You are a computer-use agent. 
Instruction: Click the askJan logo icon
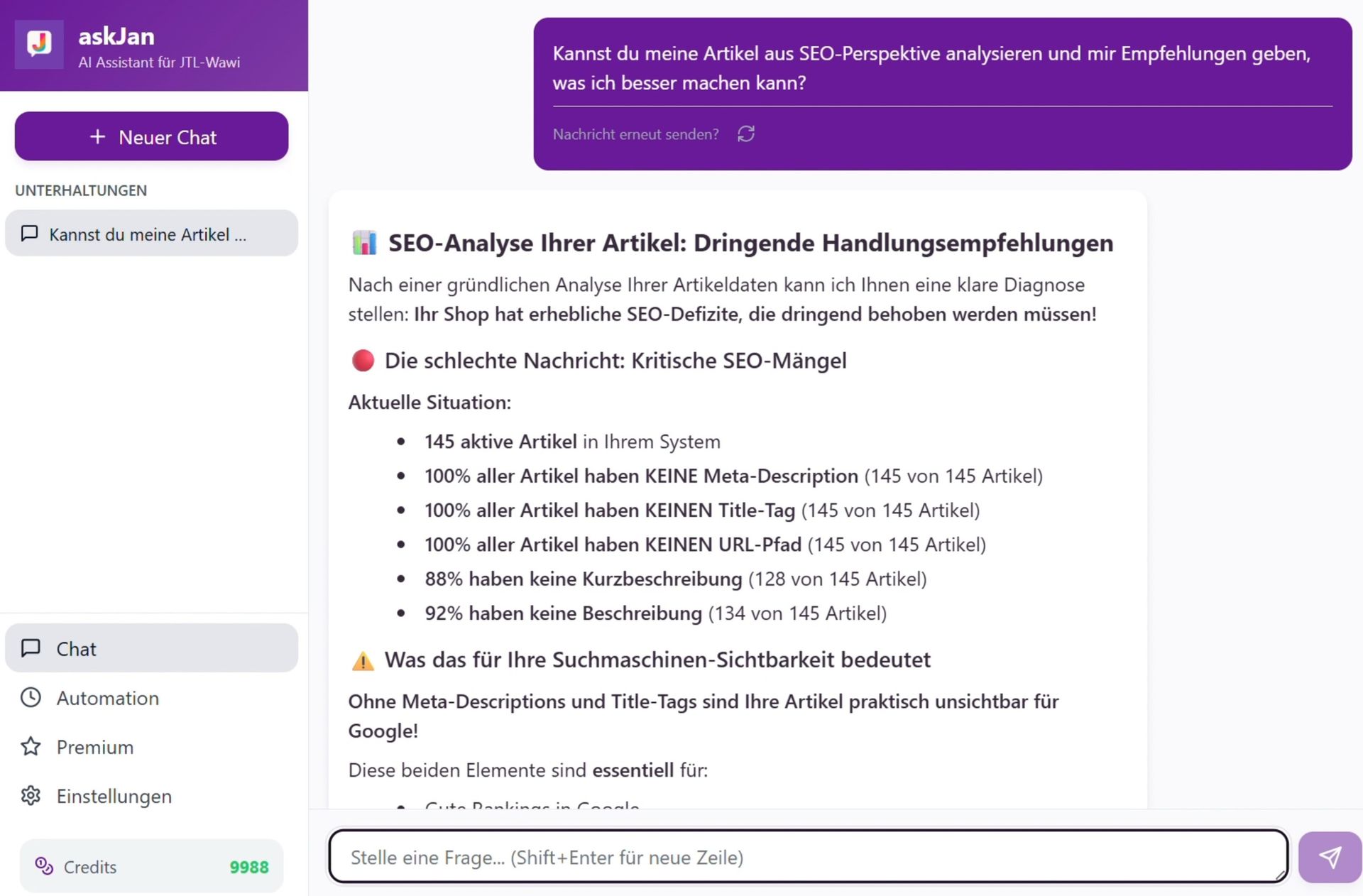click(39, 44)
